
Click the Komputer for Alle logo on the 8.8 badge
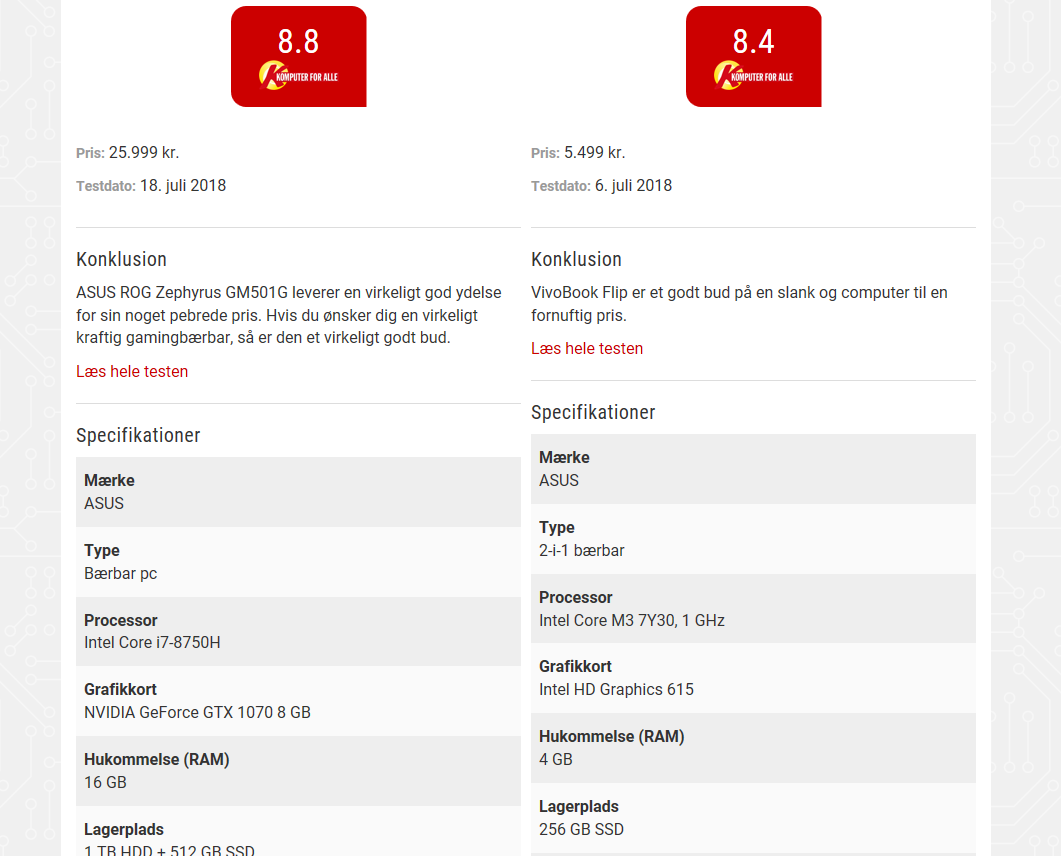pyautogui.click(x=298, y=73)
